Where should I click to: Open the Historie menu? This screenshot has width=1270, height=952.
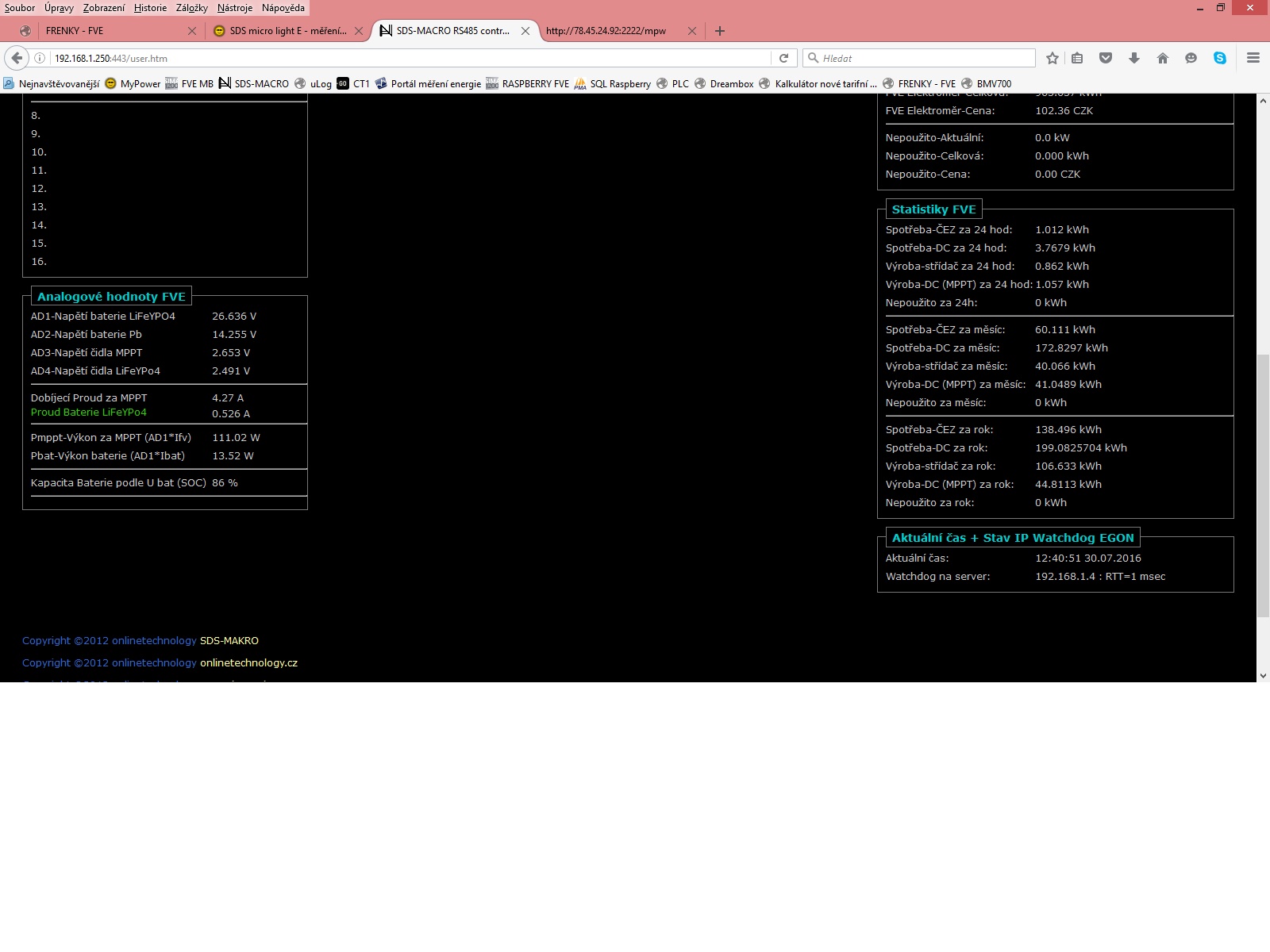tap(150, 8)
